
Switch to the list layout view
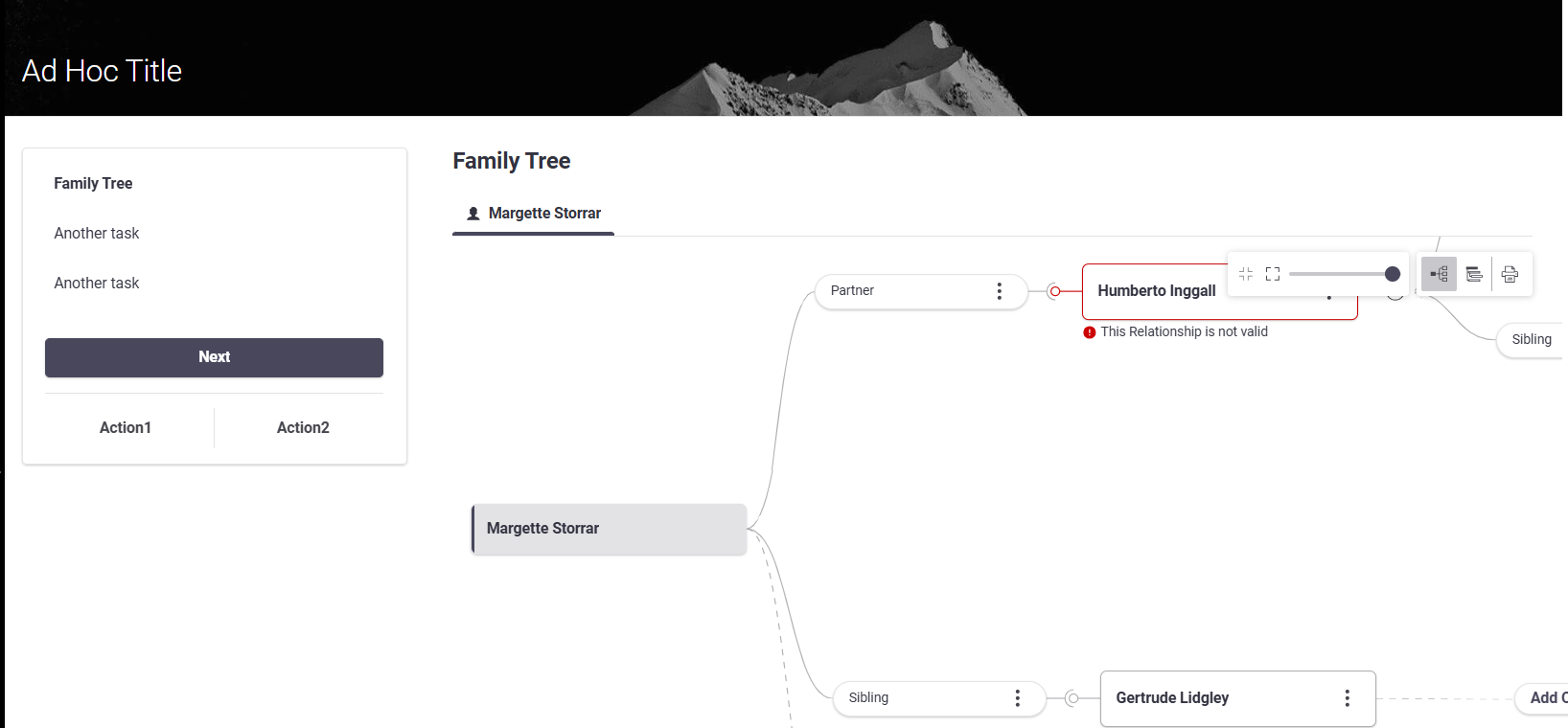(1474, 274)
